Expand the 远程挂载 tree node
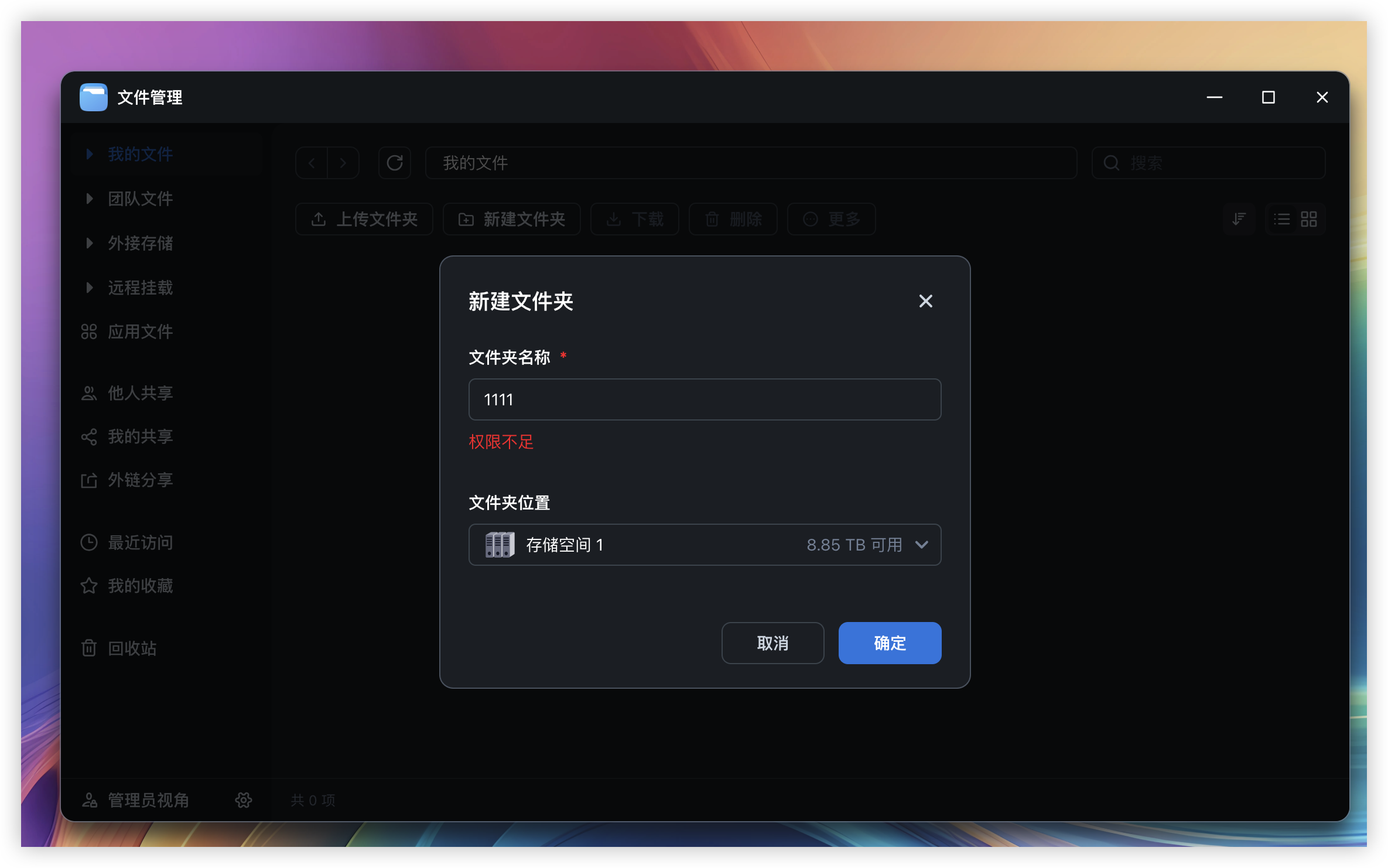 coord(89,288)
